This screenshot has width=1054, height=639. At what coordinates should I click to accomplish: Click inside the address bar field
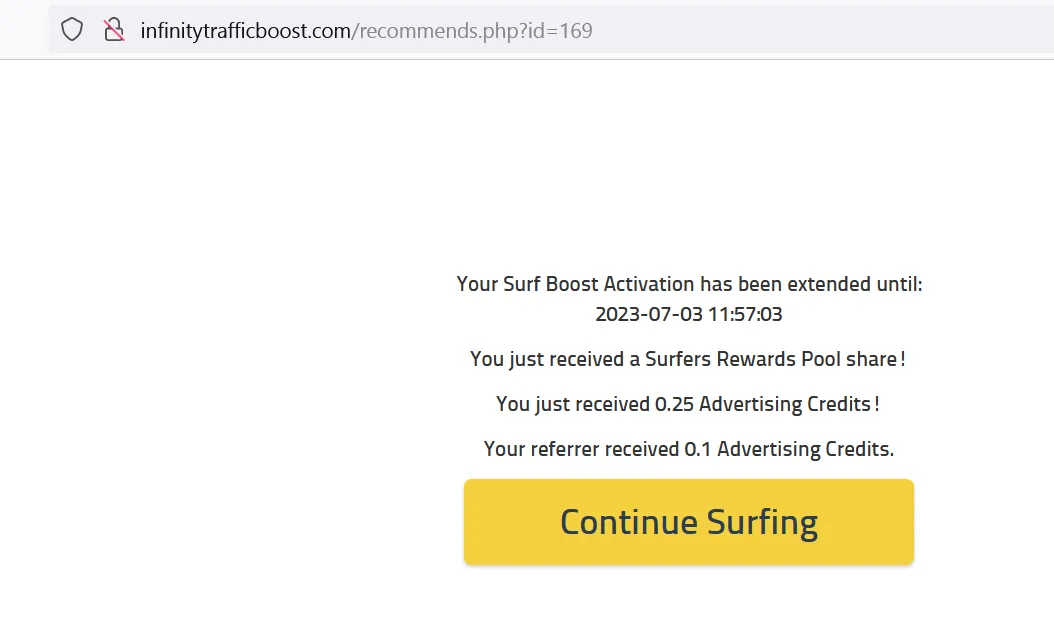click(800, 30)
